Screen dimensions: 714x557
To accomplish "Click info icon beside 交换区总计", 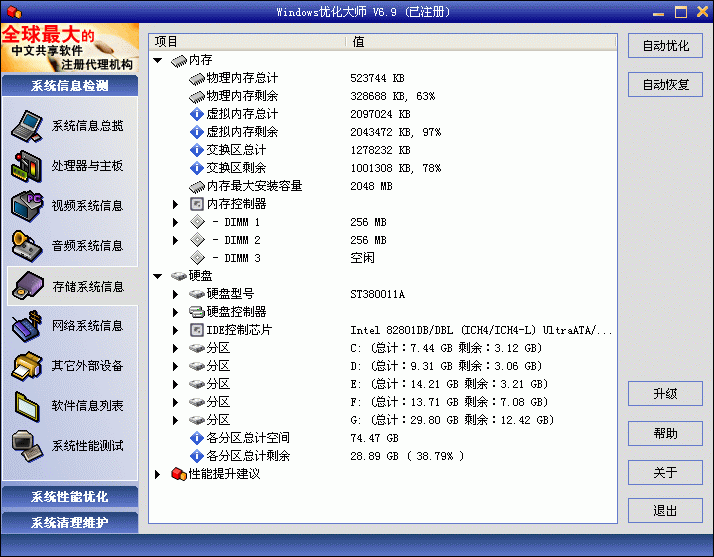I will click(197, 150).
